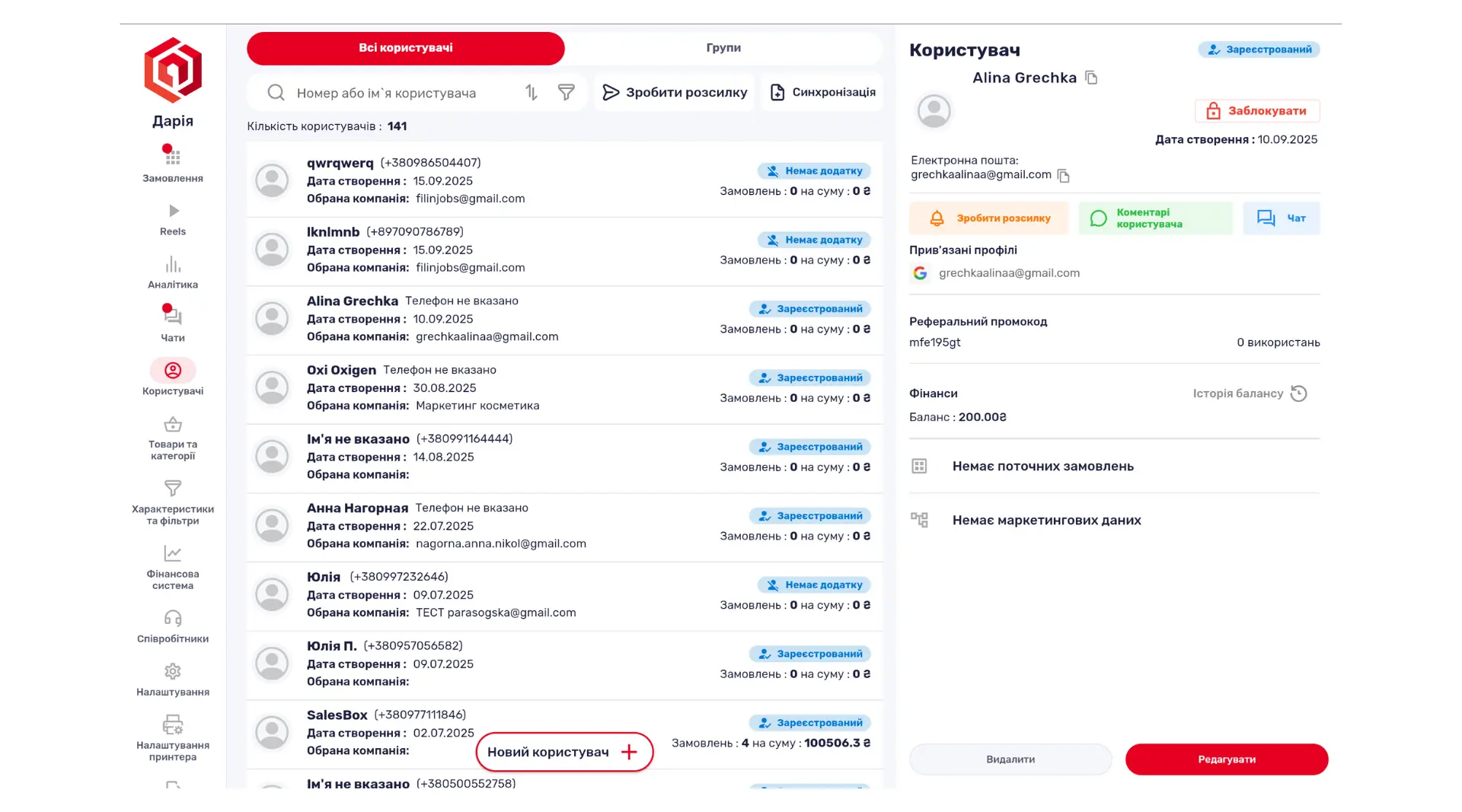Image resolution: width=1462 pixels, height=812 pixels.
Task: Click the Зробити розсилку toolbar button
Action: pyautogui.click(x=675, y=93)
